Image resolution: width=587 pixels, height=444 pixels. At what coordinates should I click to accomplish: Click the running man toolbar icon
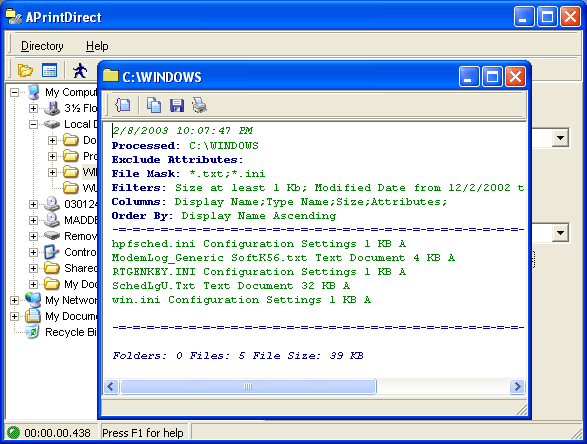pyautogui.click(x=80, y=70)
